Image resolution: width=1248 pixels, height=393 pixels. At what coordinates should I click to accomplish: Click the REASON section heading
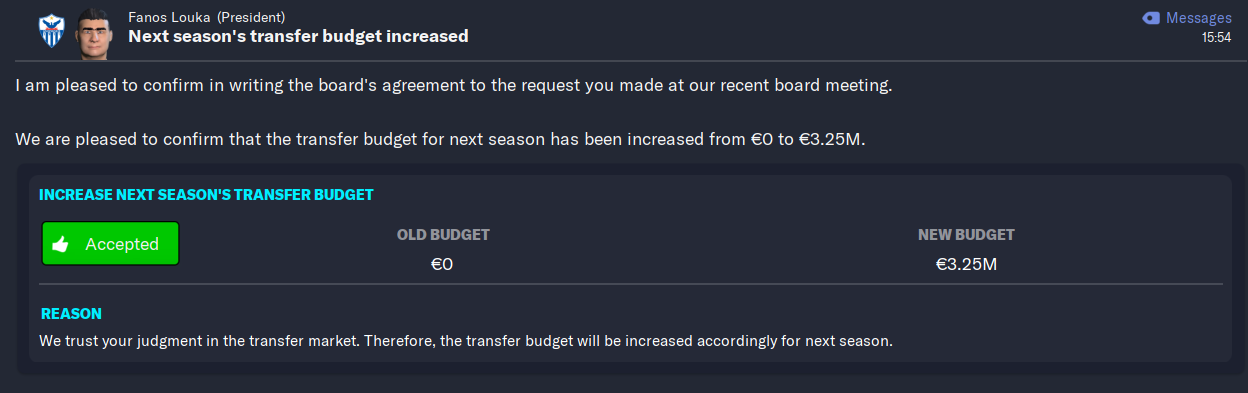71,314
